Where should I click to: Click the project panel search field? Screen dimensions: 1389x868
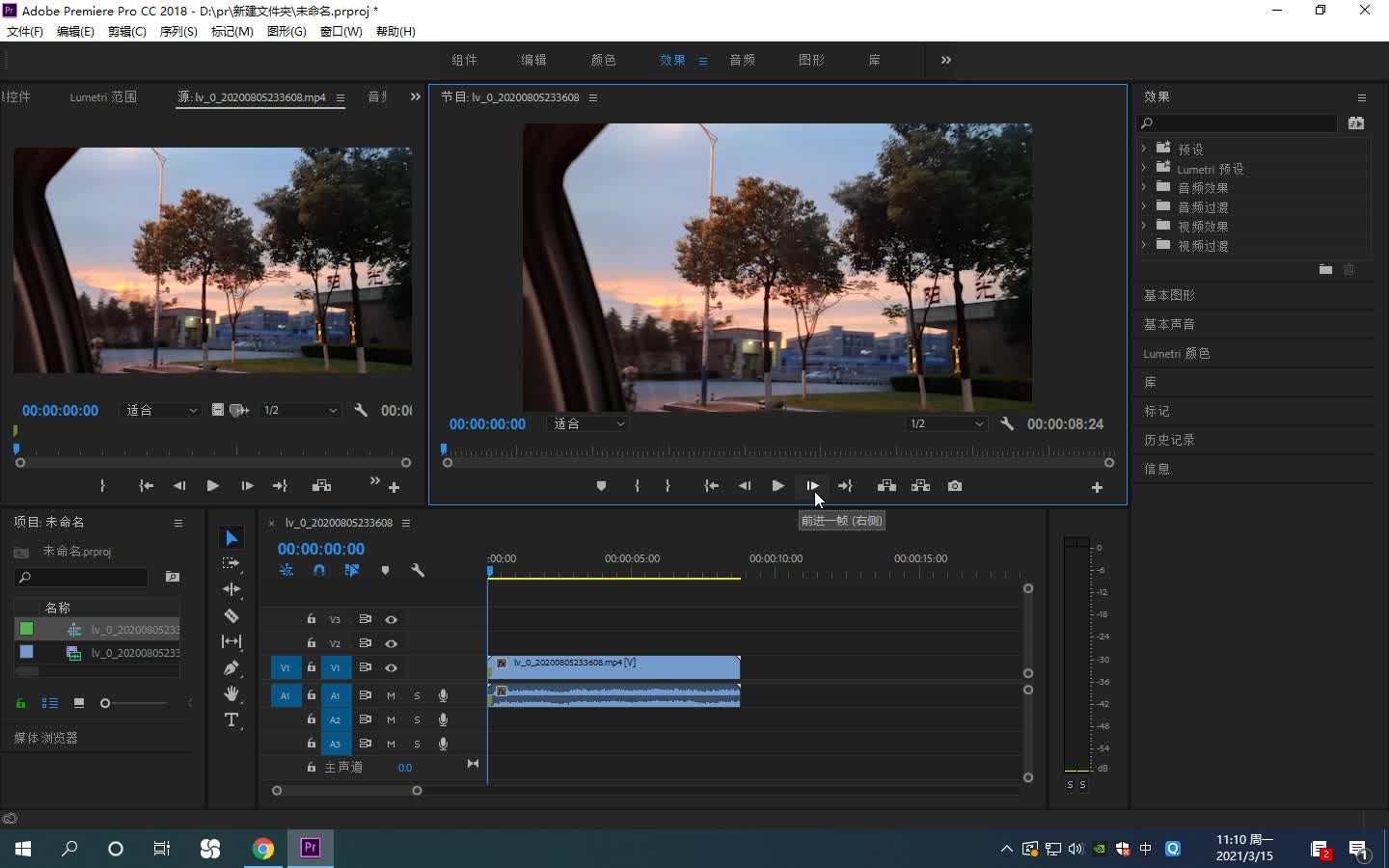coord(81,577)
